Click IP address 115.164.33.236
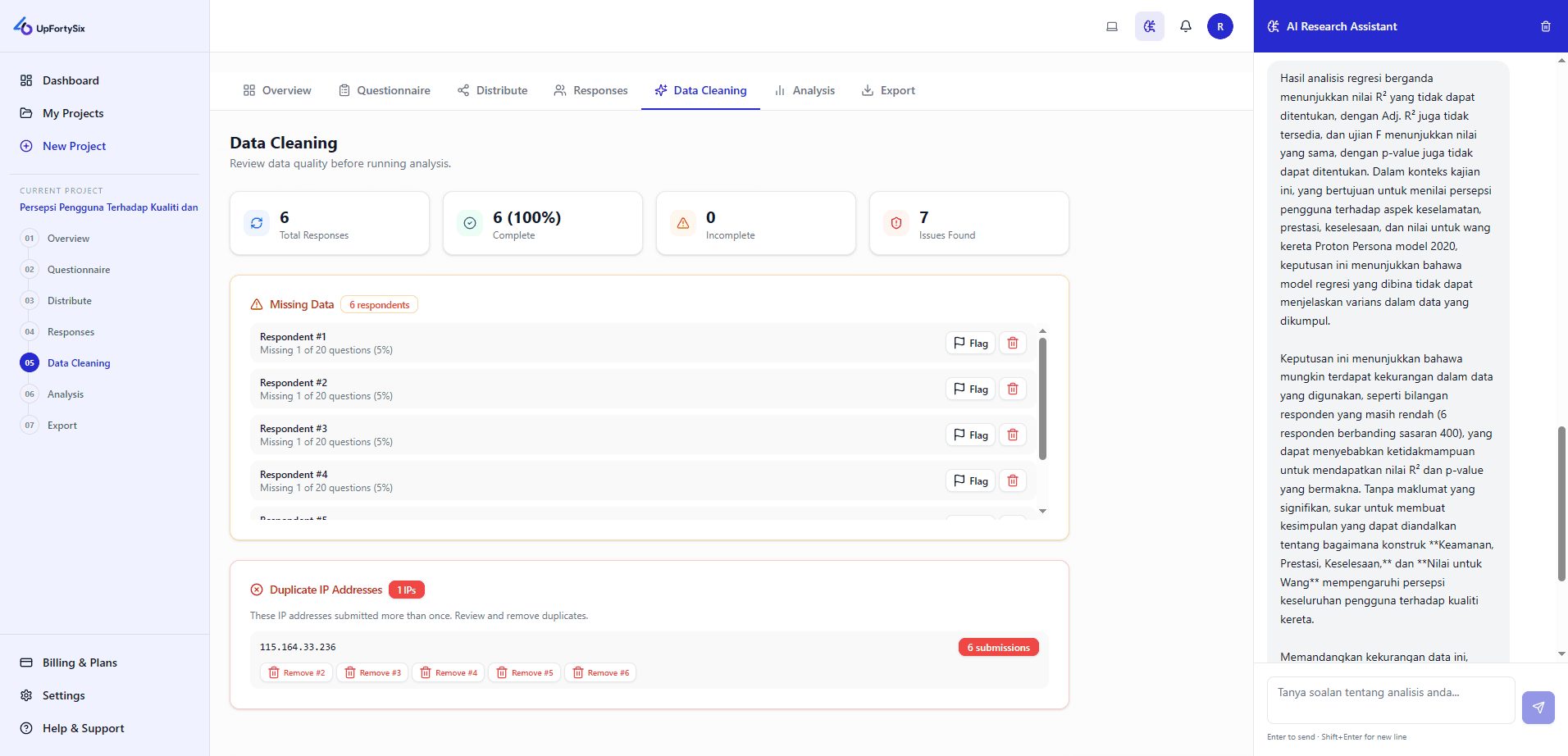The image size is (1568, 756). pyautogui.click(x=298, y=647)
